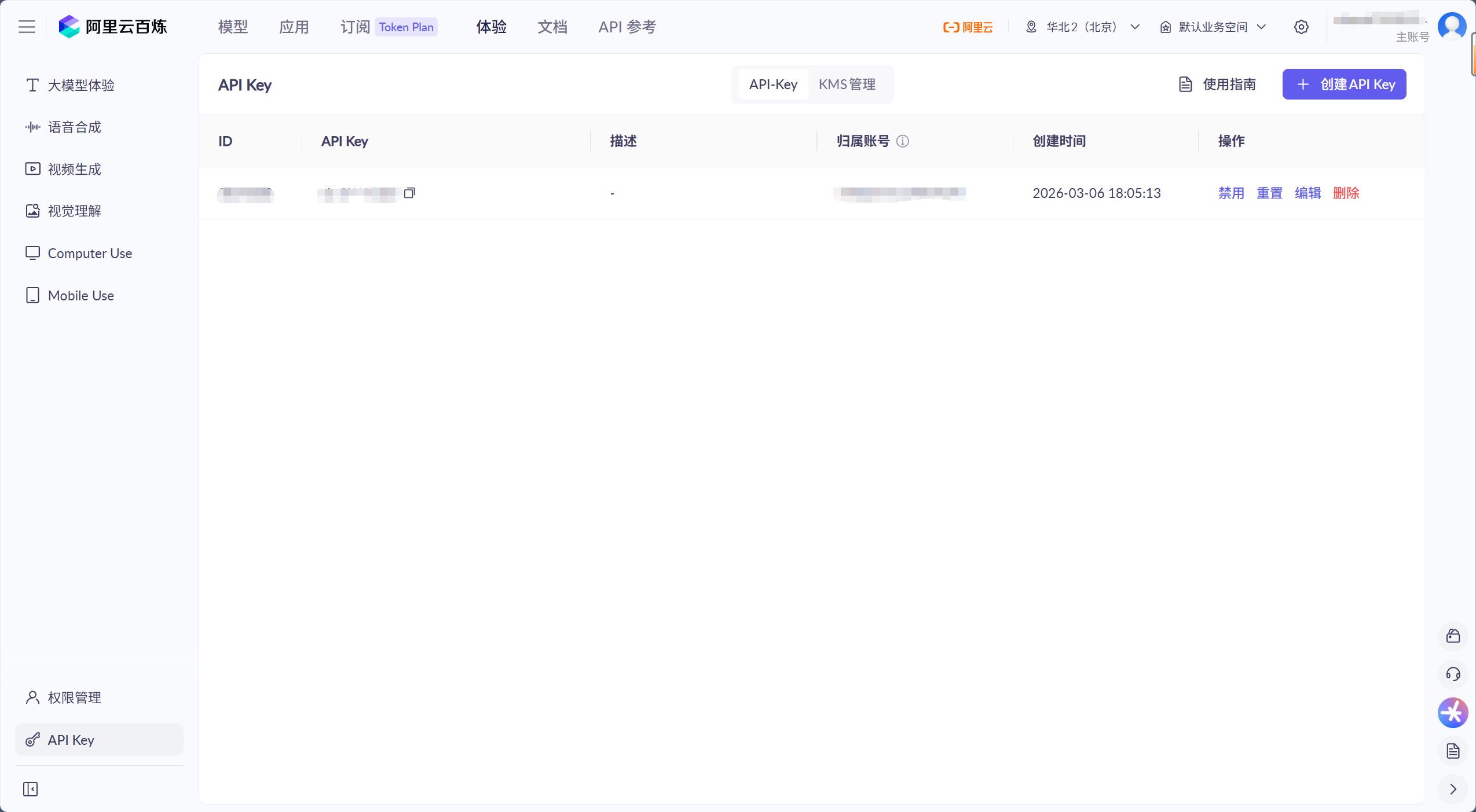Copy the API Key with copy icon
Viewport: 1476px width, 812px height.
409,193
